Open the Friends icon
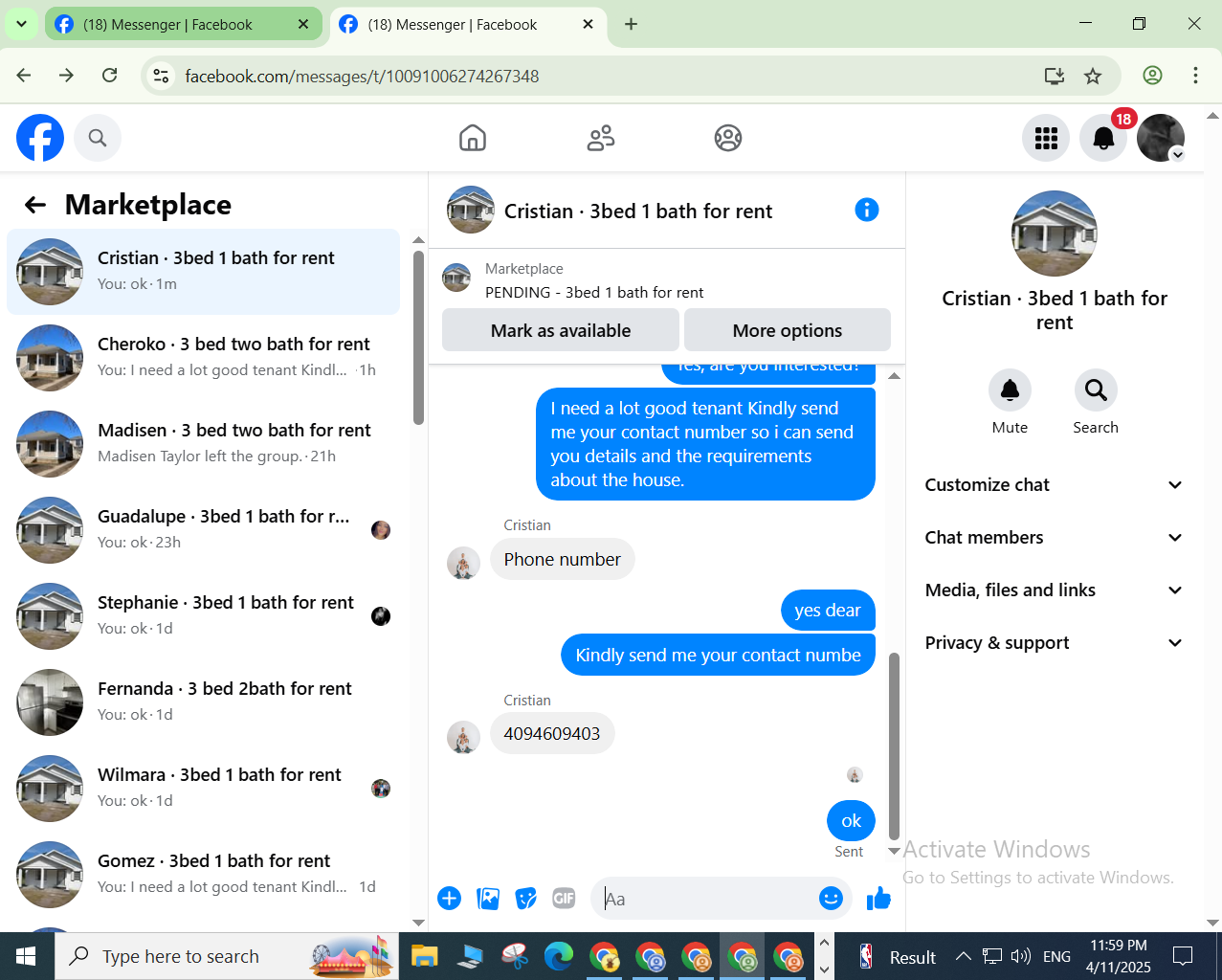Screen dimensions: 1222x980 601,138
